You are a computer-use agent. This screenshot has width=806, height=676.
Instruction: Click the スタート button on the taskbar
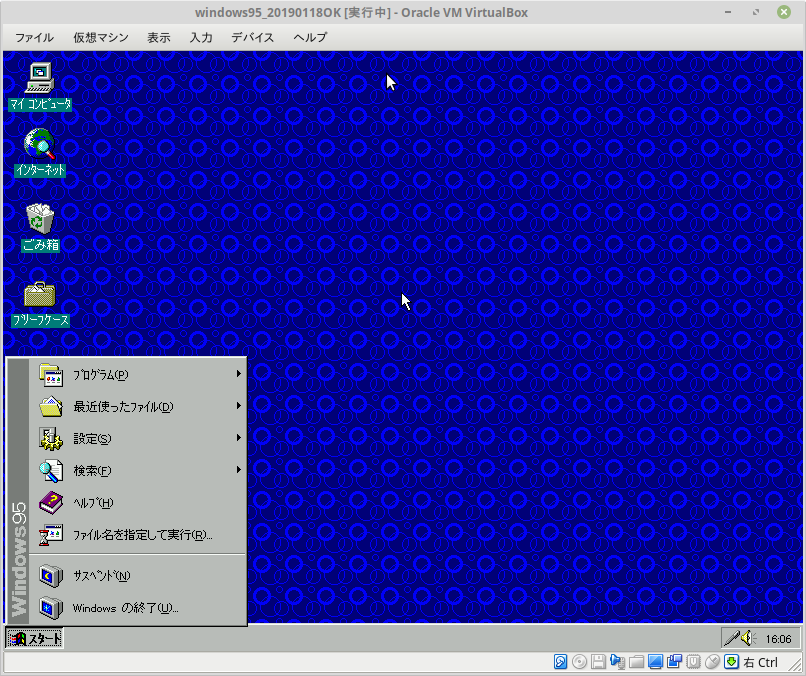pos(34,637)
